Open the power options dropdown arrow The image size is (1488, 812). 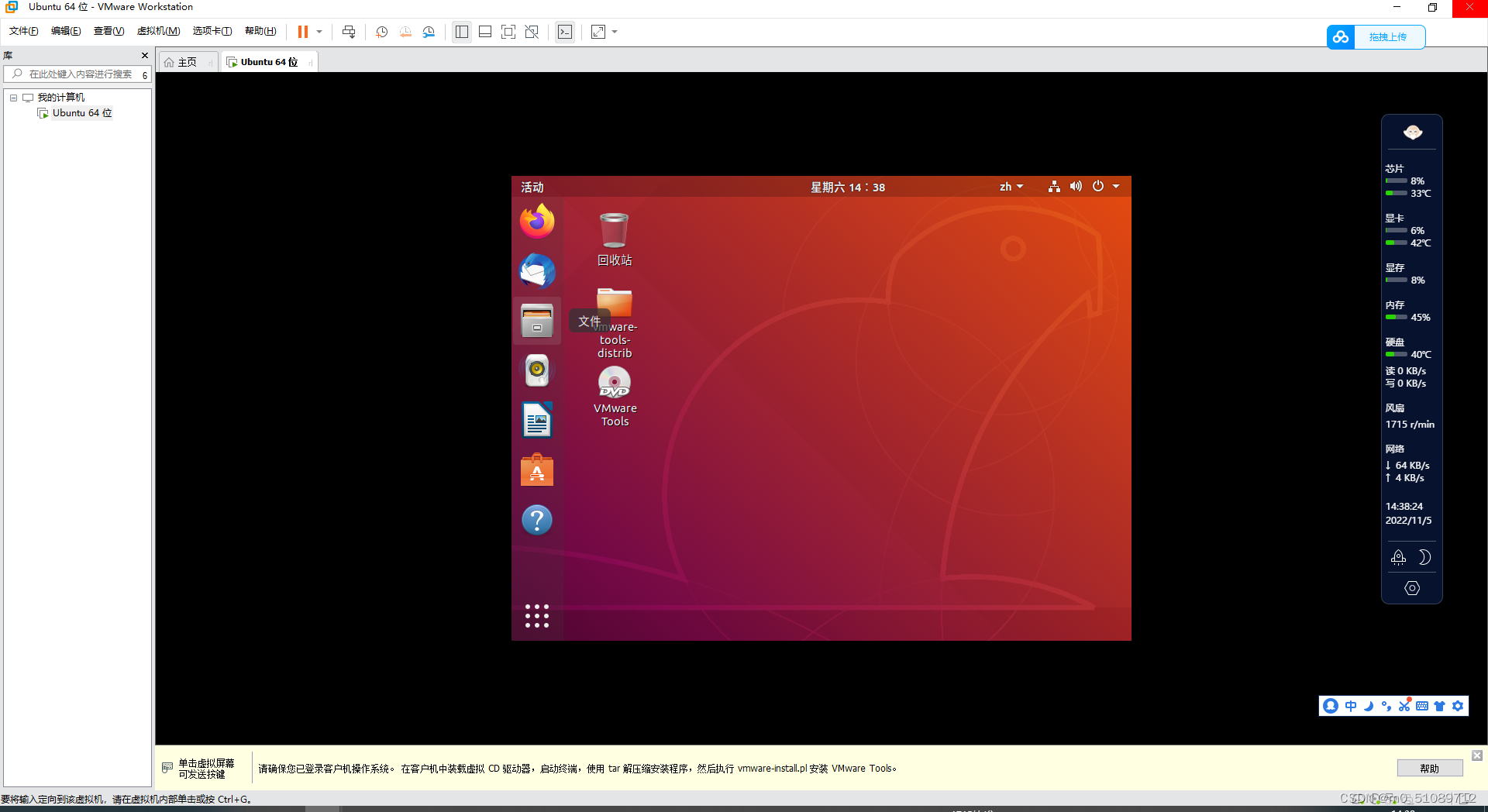pos(319,32)
